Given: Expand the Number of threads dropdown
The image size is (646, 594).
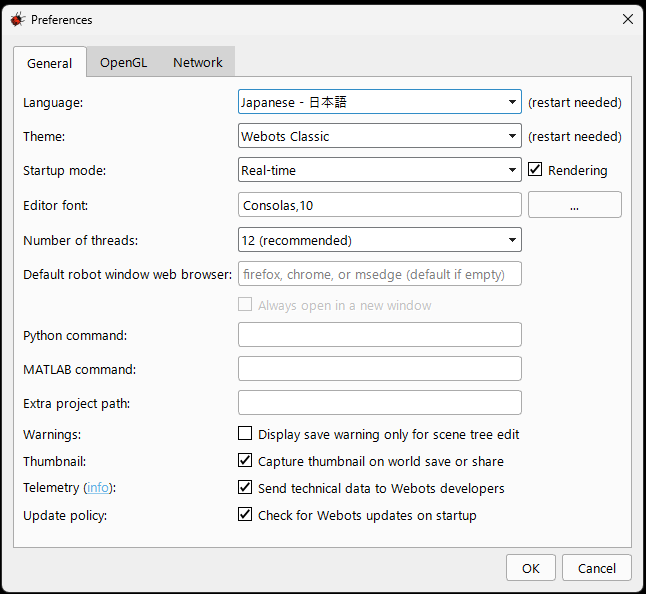Looking at the screenshot, I should (x=379, y=240).
